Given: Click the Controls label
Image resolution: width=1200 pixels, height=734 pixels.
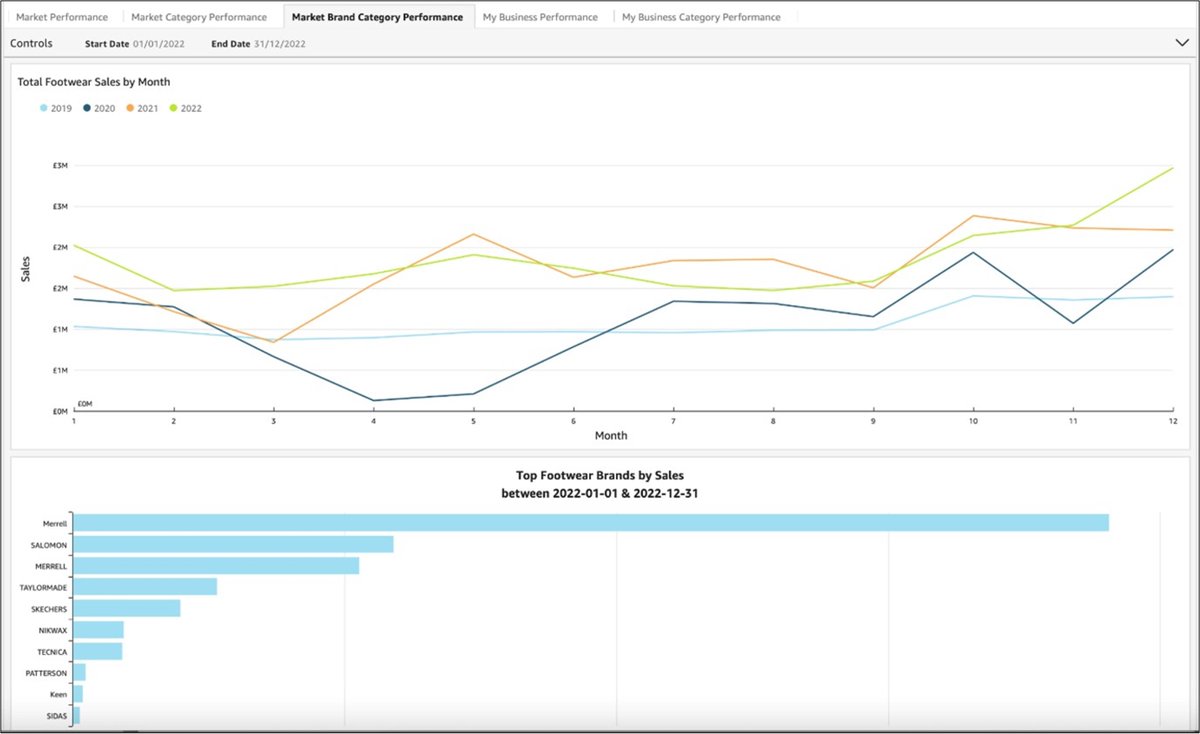Looking at the screenshot, I should 31,43.
